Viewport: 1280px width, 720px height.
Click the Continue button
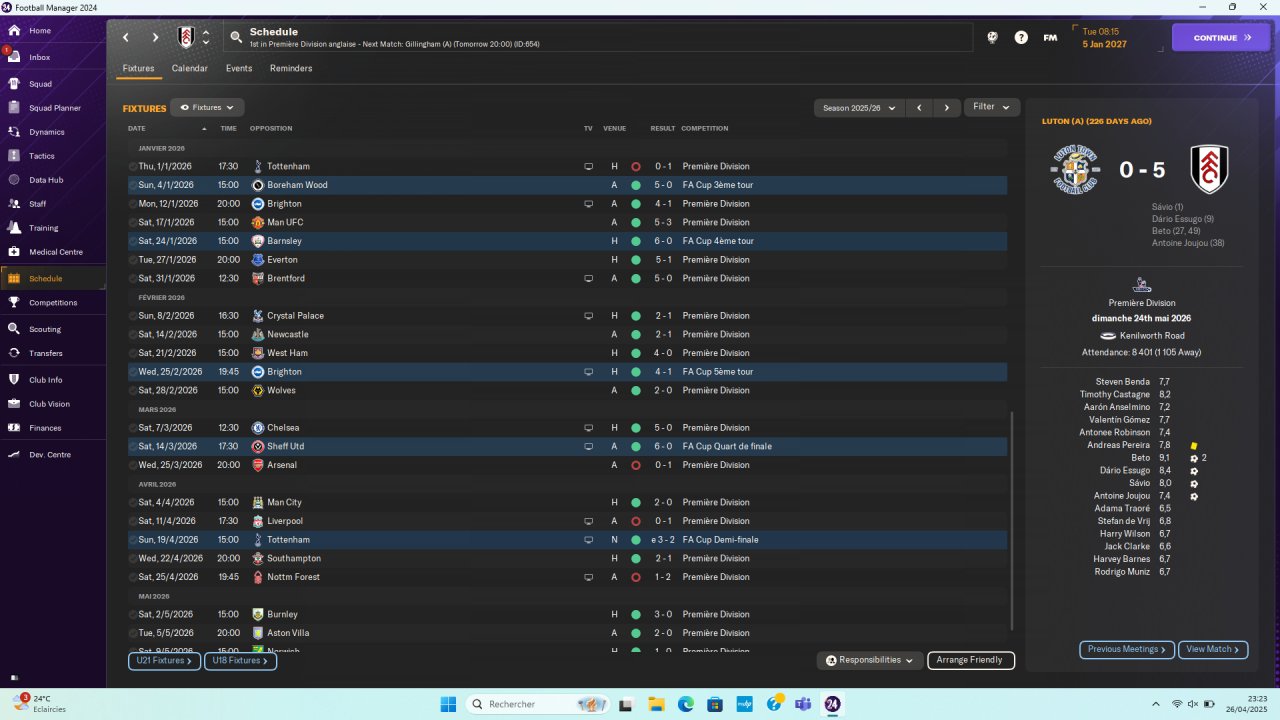coord(1221,38)
